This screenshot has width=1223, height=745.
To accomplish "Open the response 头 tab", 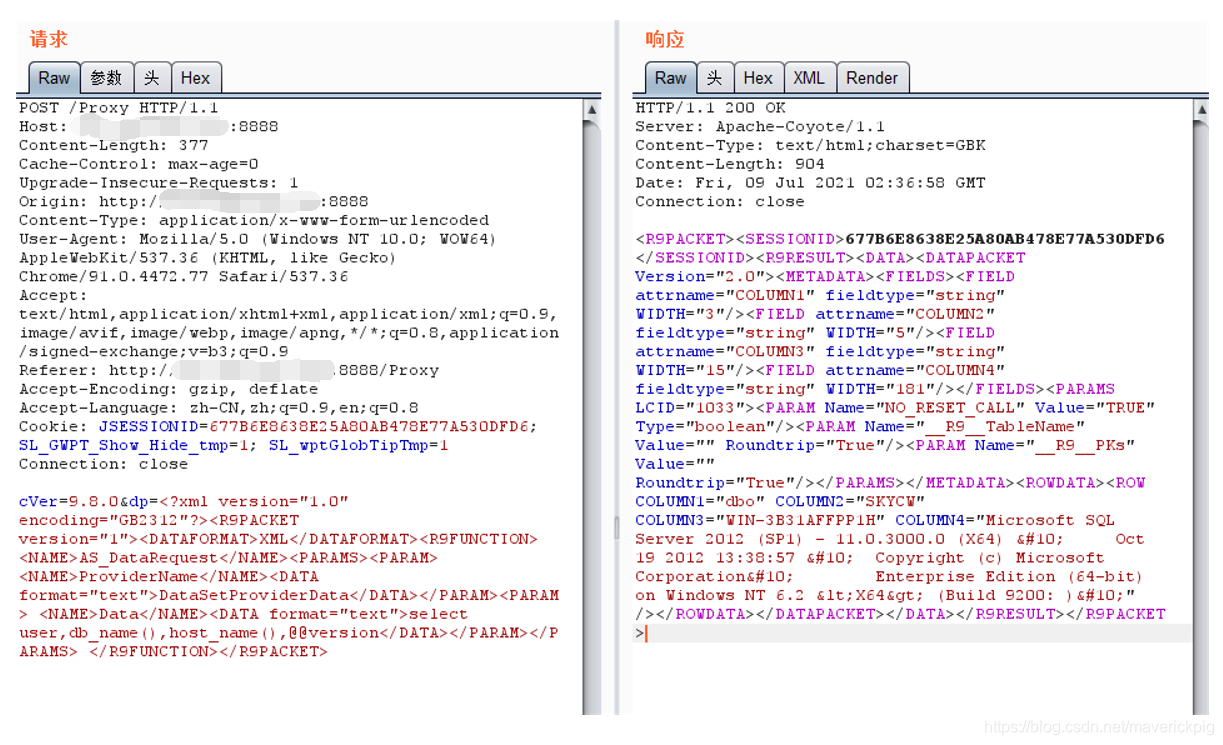I will (714, 78).
